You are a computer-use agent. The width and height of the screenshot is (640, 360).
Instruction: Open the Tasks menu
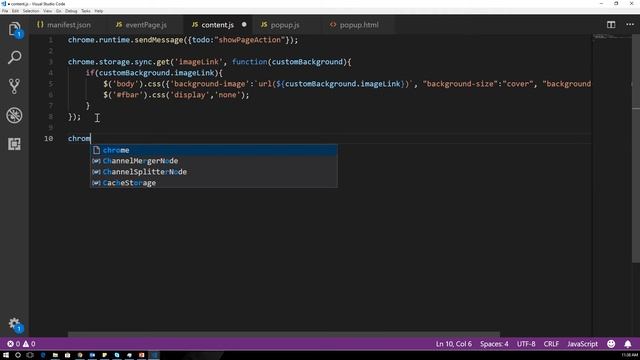point(86,11)
